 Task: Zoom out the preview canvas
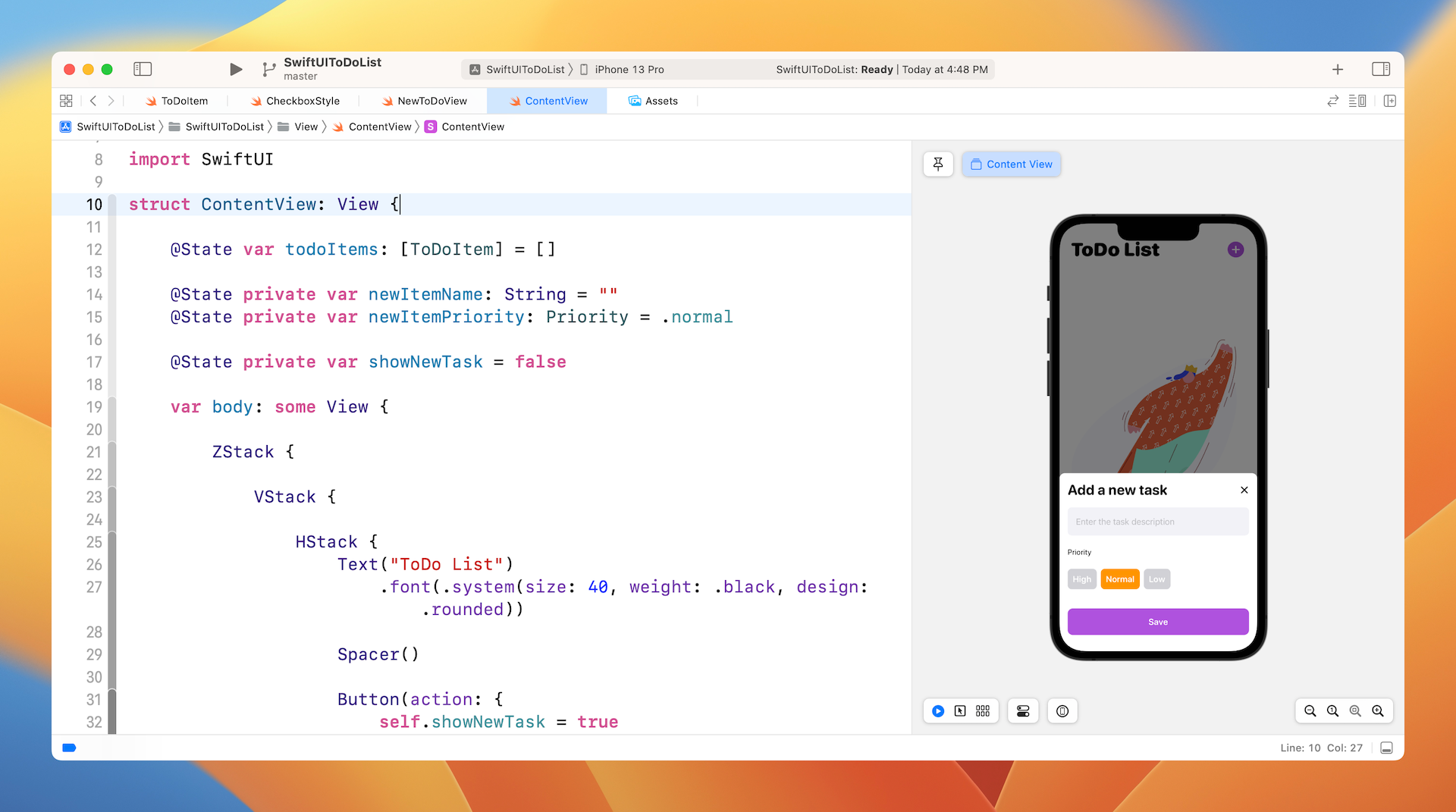(1310, 711)
